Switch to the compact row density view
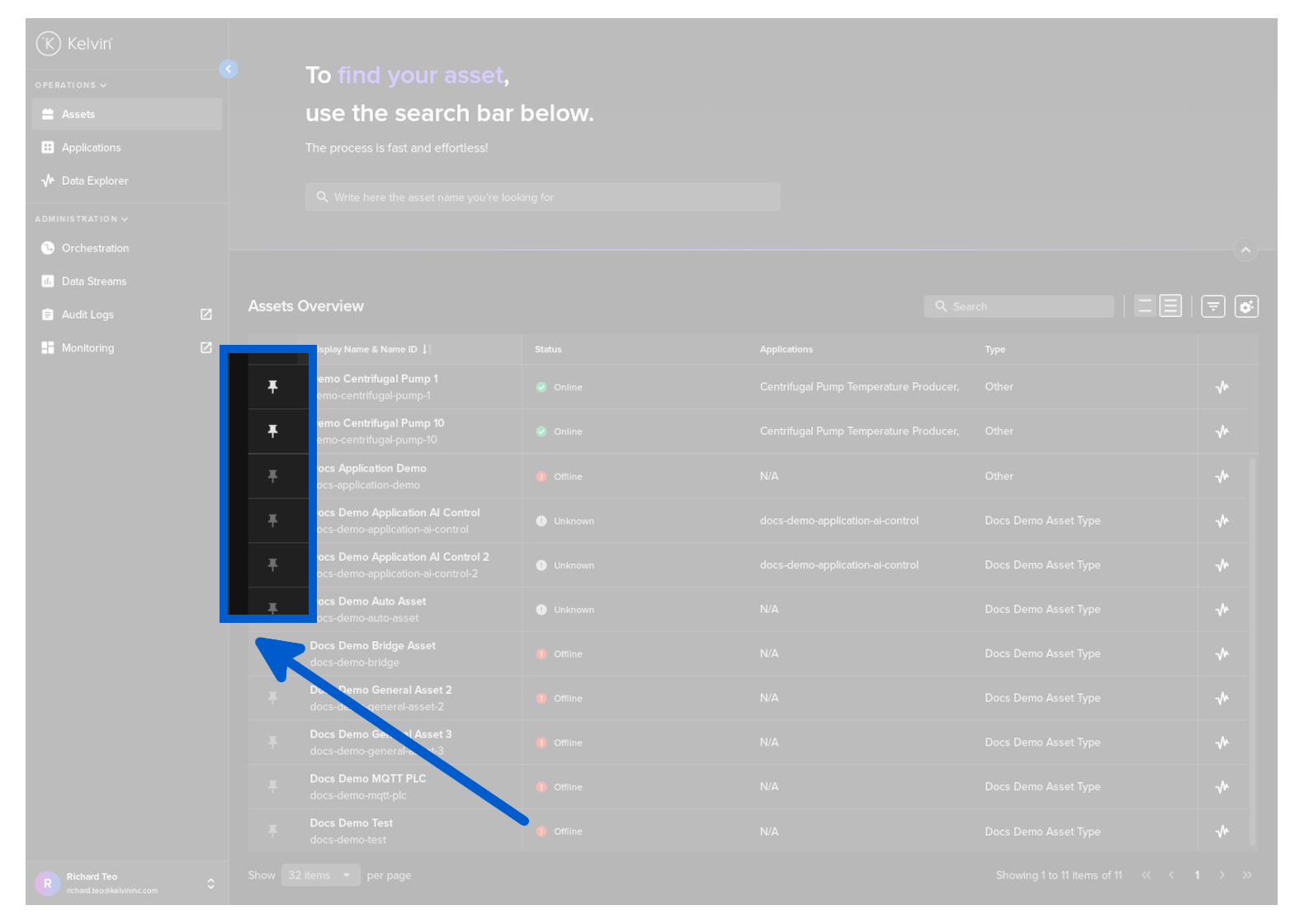The image size is (1304, 924). pos(1145,307)
